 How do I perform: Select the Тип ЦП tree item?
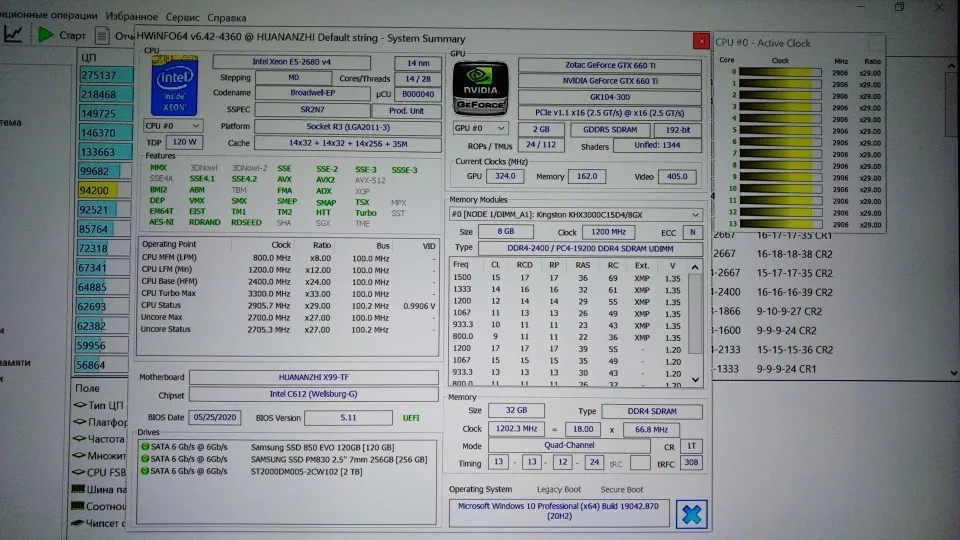[99, 405]
